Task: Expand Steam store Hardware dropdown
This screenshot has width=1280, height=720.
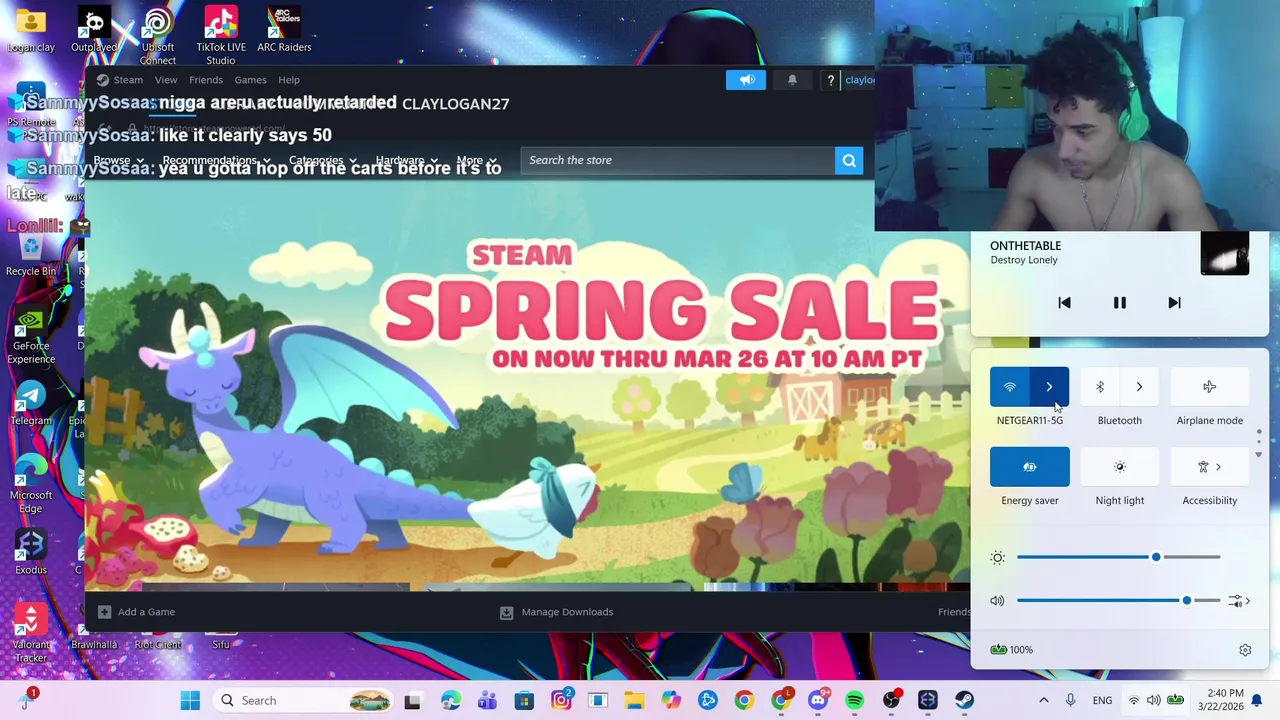Action: [407, 161]
